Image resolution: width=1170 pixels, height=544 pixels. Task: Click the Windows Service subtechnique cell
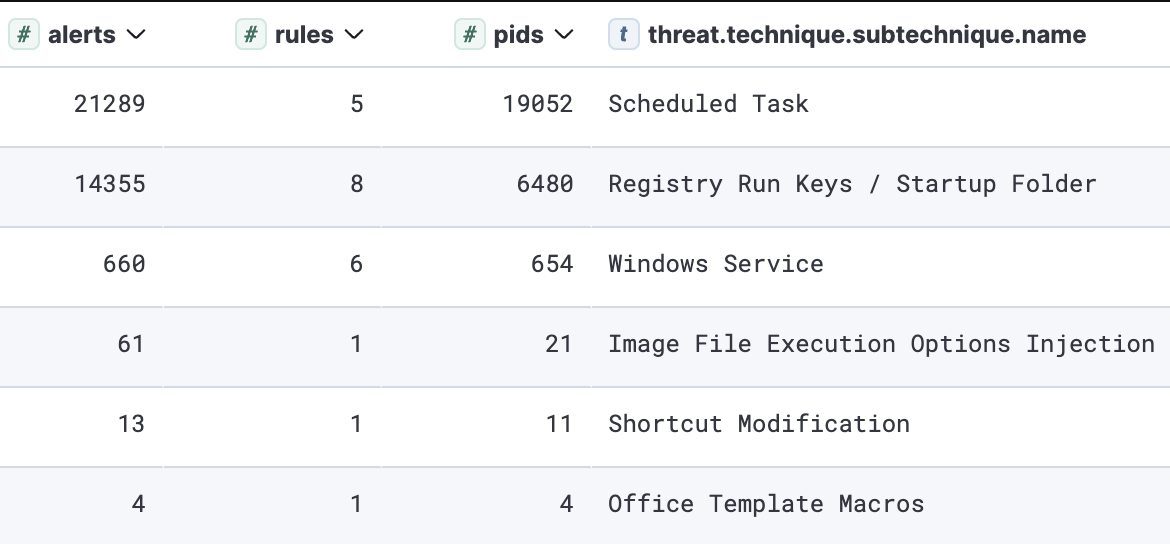tap(716, 264)
